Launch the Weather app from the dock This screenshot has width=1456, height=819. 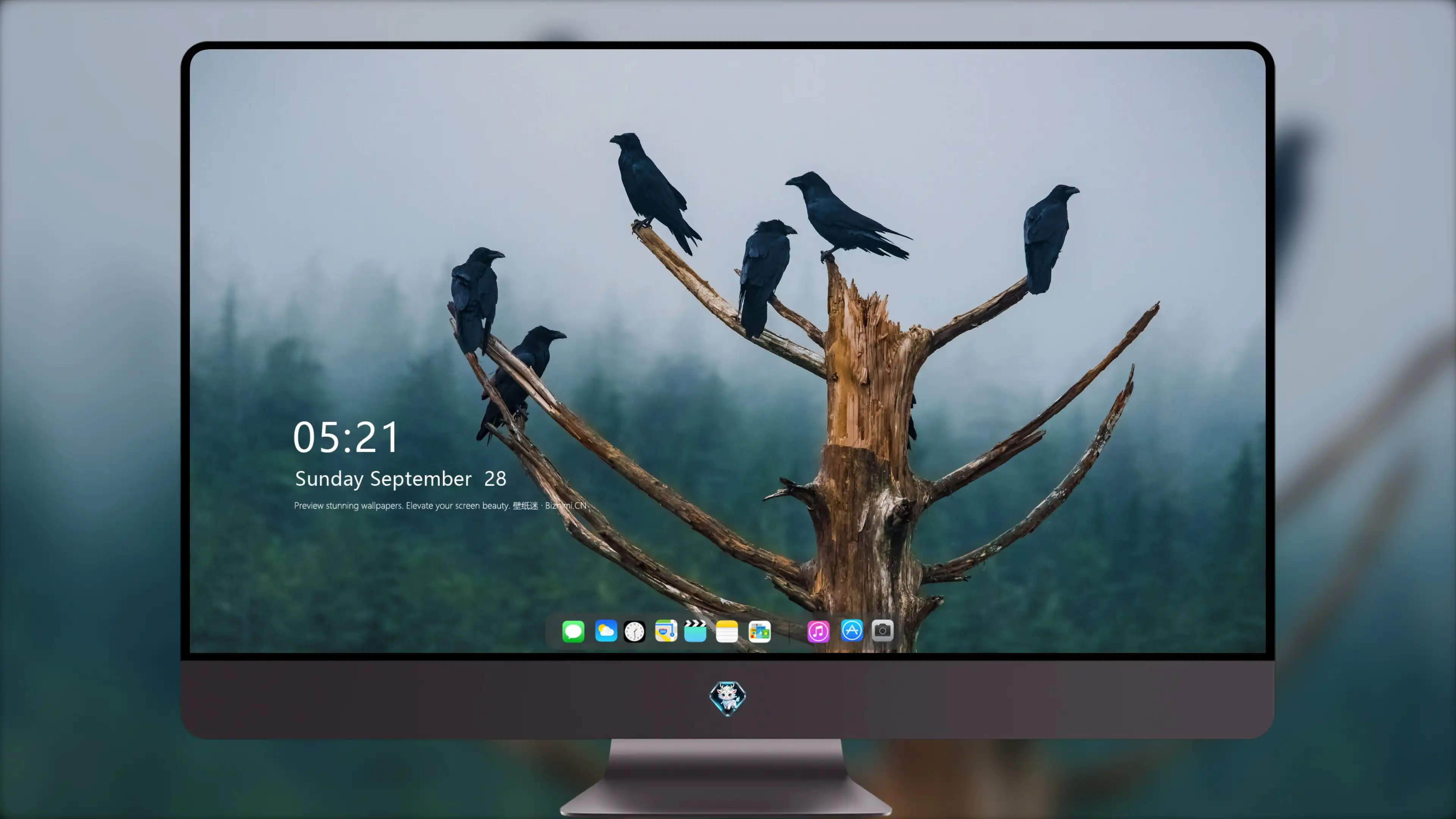click(606, 631)
